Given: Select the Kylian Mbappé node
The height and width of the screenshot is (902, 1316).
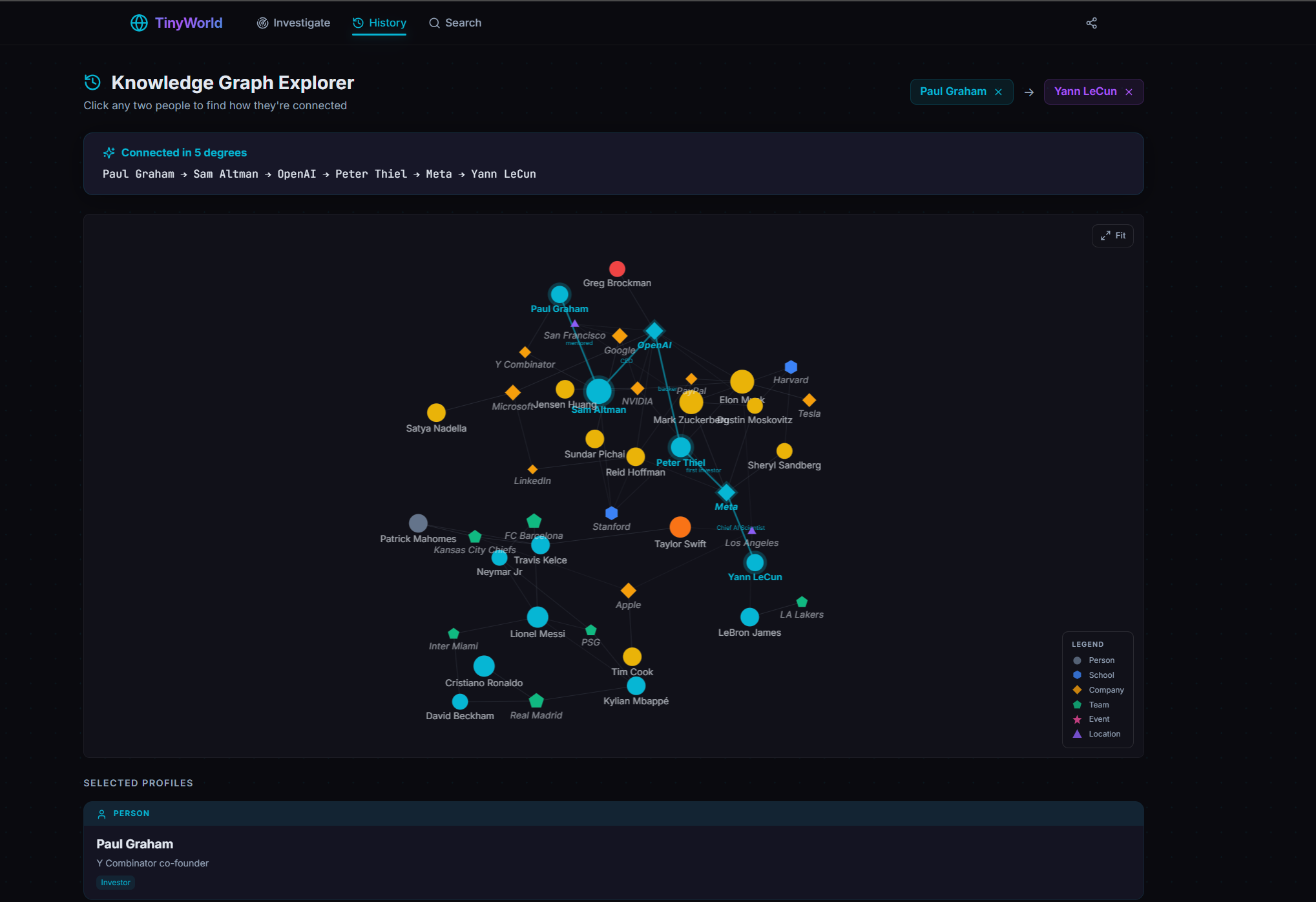Looking at the screenshot, I should (x=636, y=686).
